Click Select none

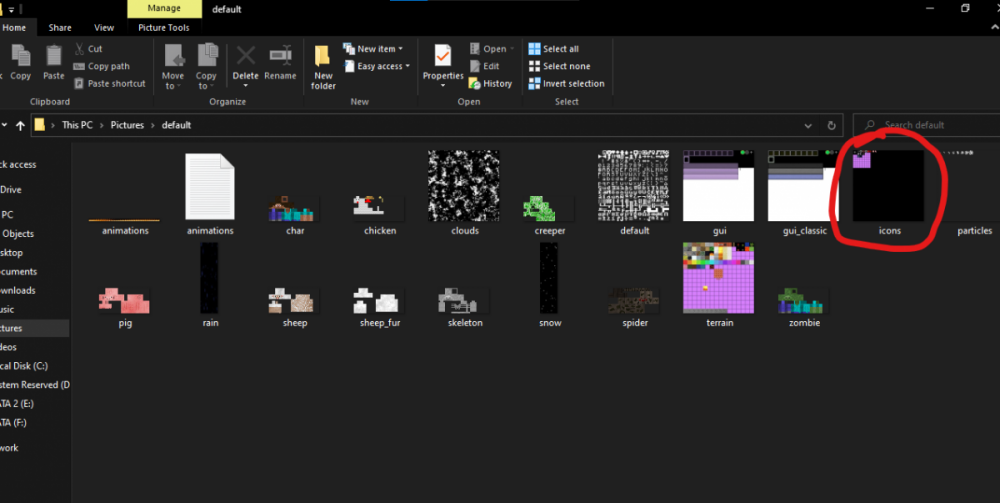(559, 66)
